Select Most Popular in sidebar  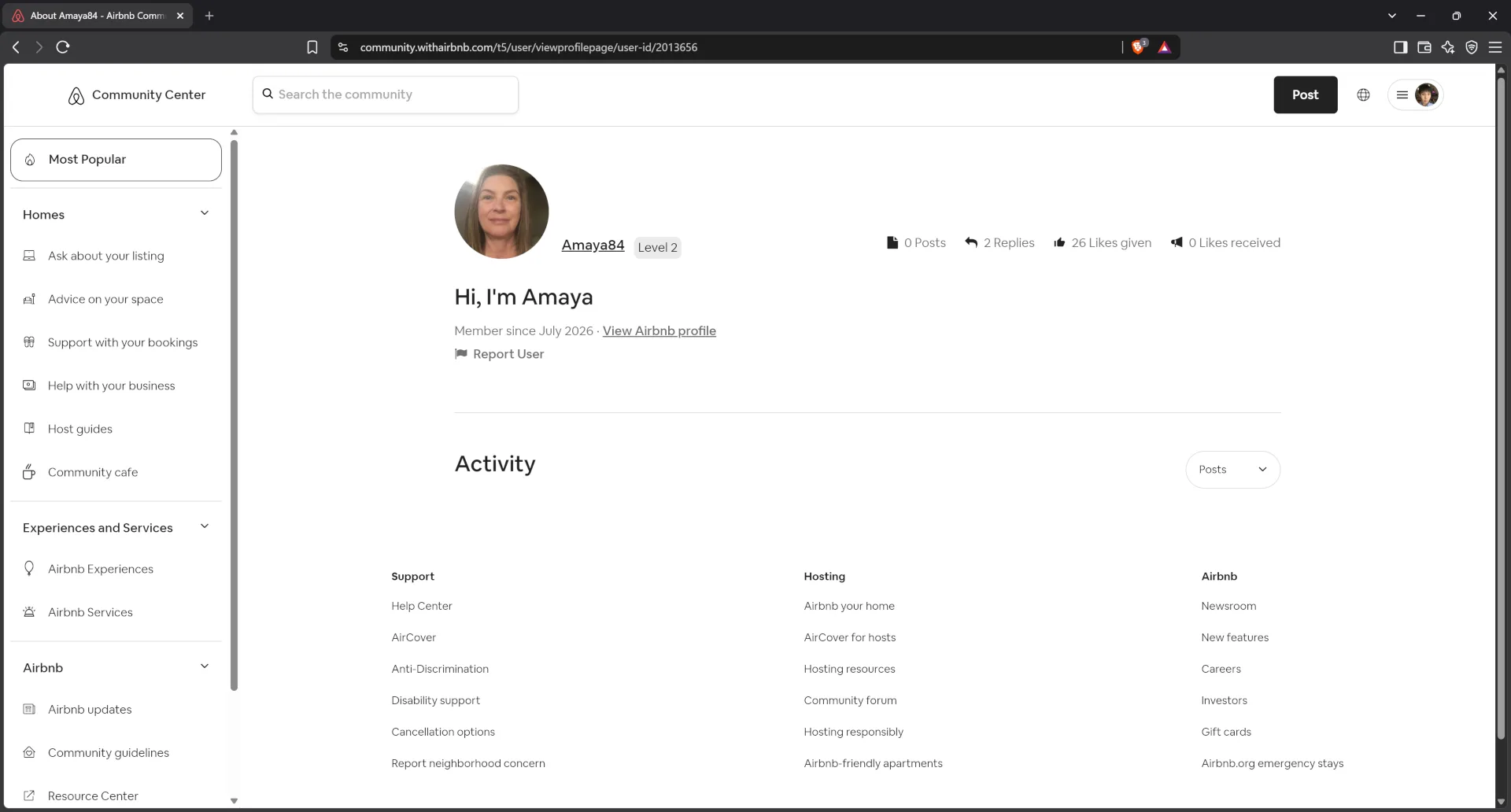pyautogui.click(x=116, y=160)
